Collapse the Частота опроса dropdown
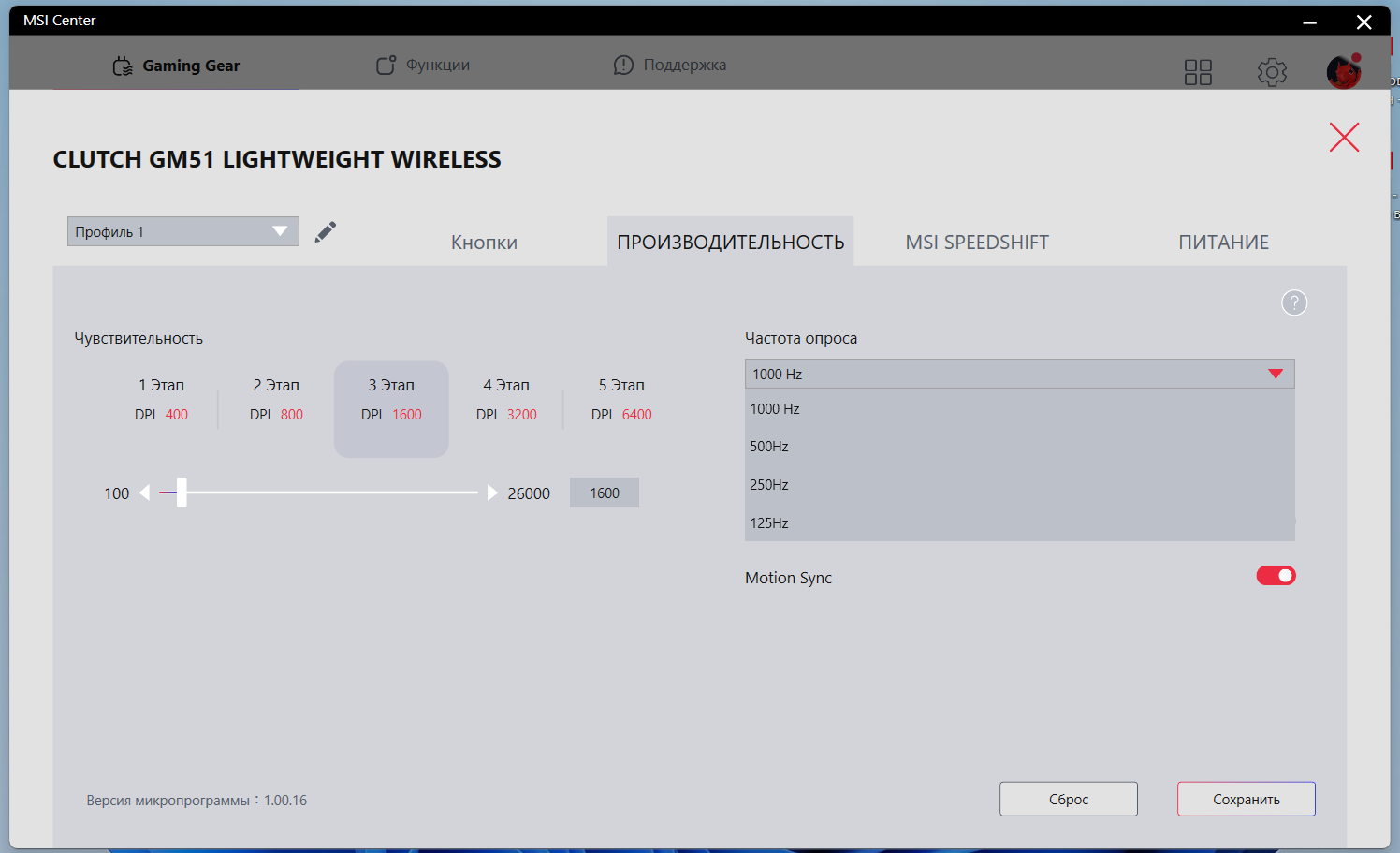The height and width of the screenshot is (853, 1400). tap(1020, 374)
